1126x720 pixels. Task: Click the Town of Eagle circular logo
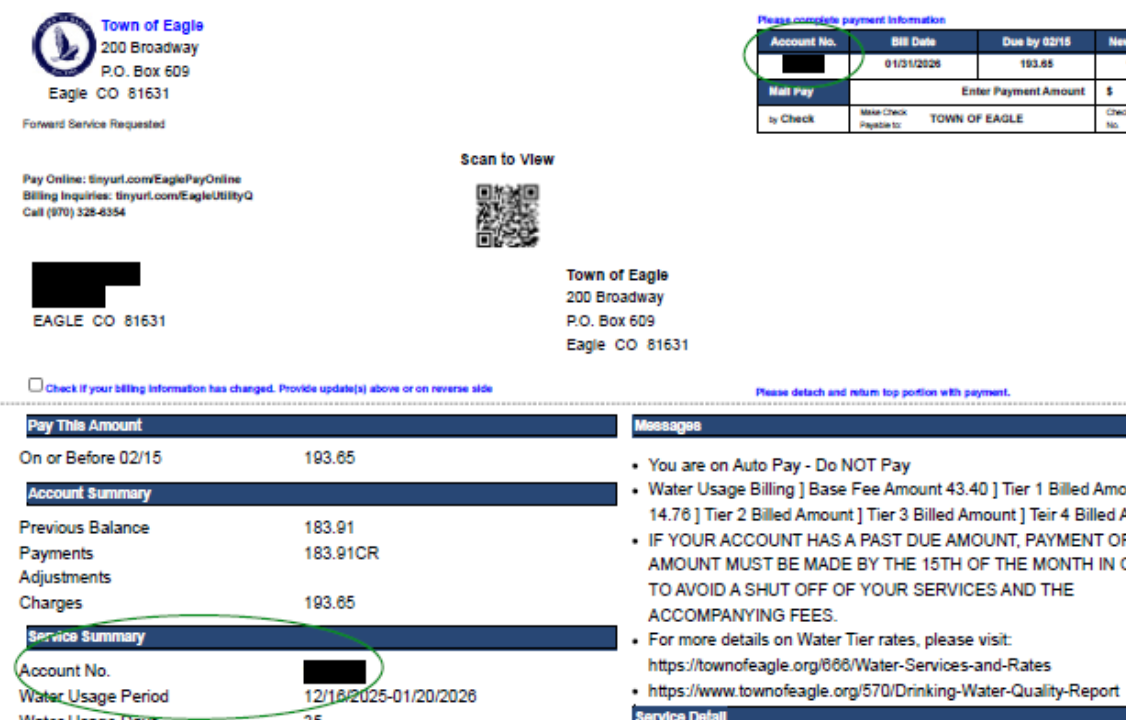click(64, 45)
